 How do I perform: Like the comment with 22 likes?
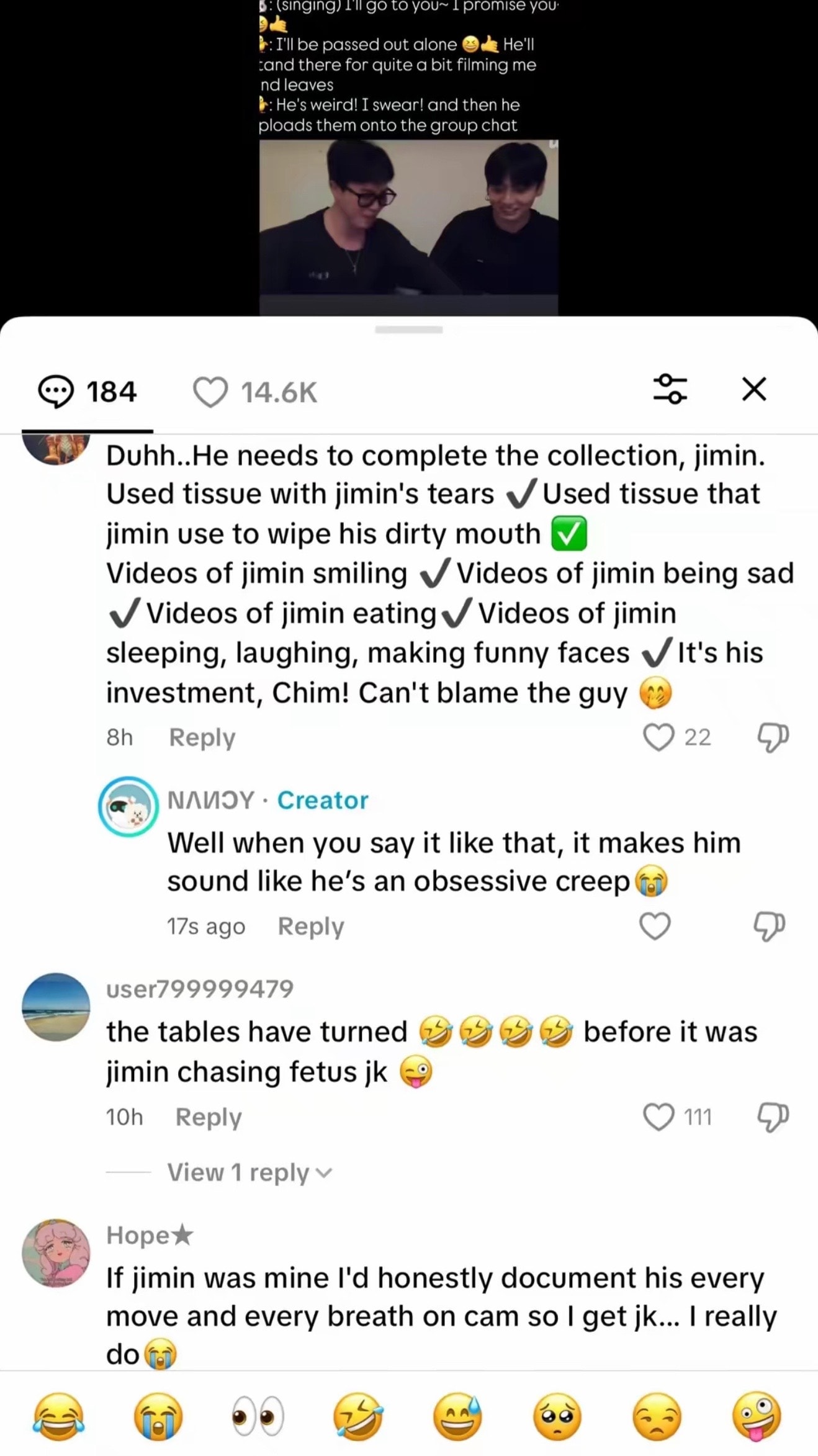pyautogui.click(x=658, y=737)
